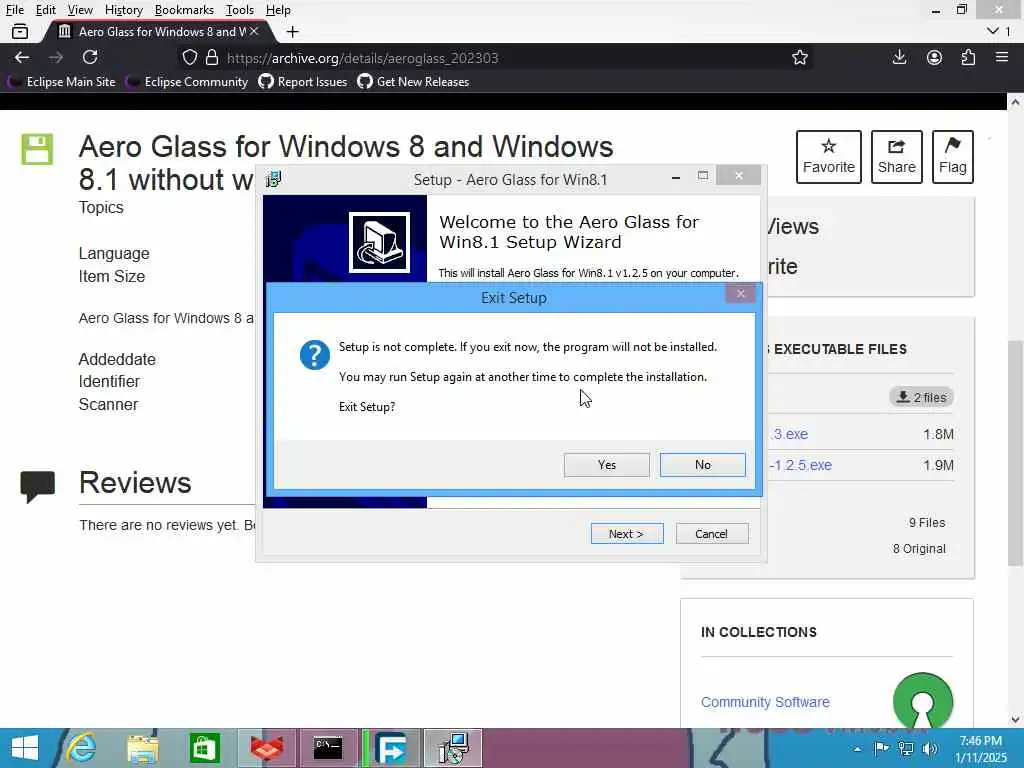This screenshot has height=768, width=1024.
Task: Open the browser hamburger menu
Action: (x=1002, y=57)
